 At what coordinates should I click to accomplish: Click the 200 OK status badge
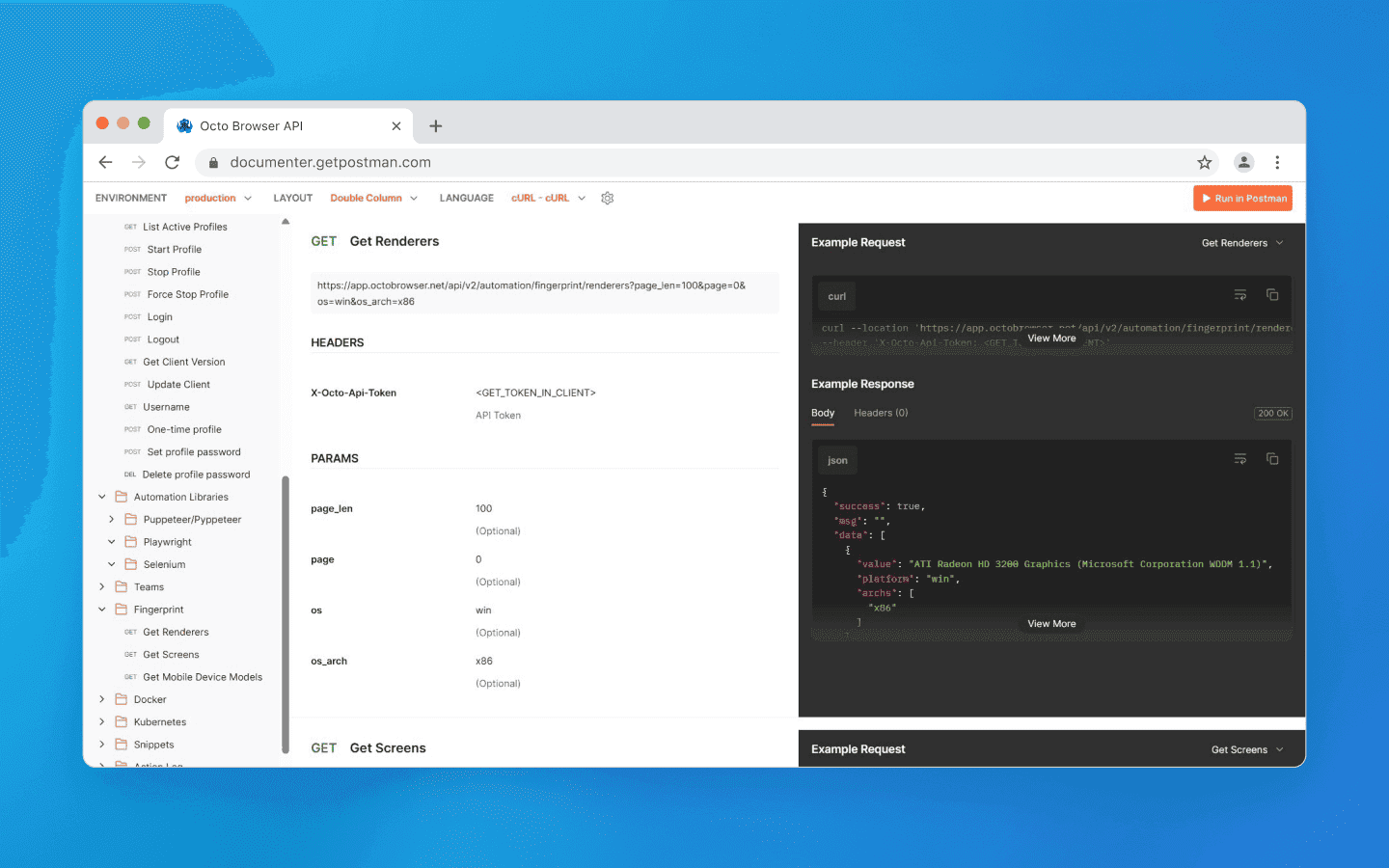point(1272,413)
